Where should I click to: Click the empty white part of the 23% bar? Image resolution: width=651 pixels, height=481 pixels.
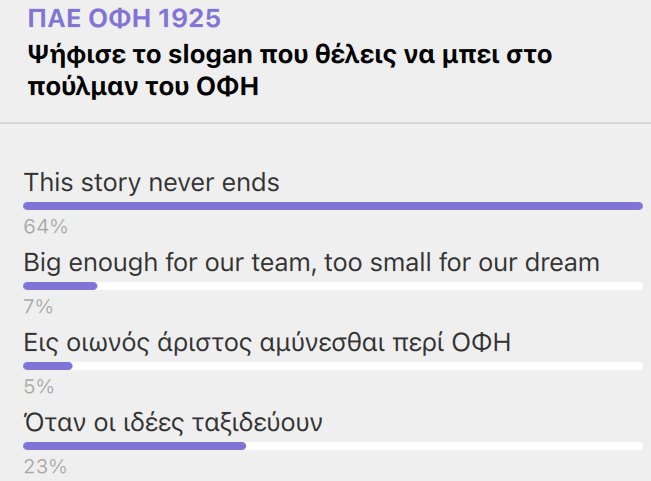[444, 446]
